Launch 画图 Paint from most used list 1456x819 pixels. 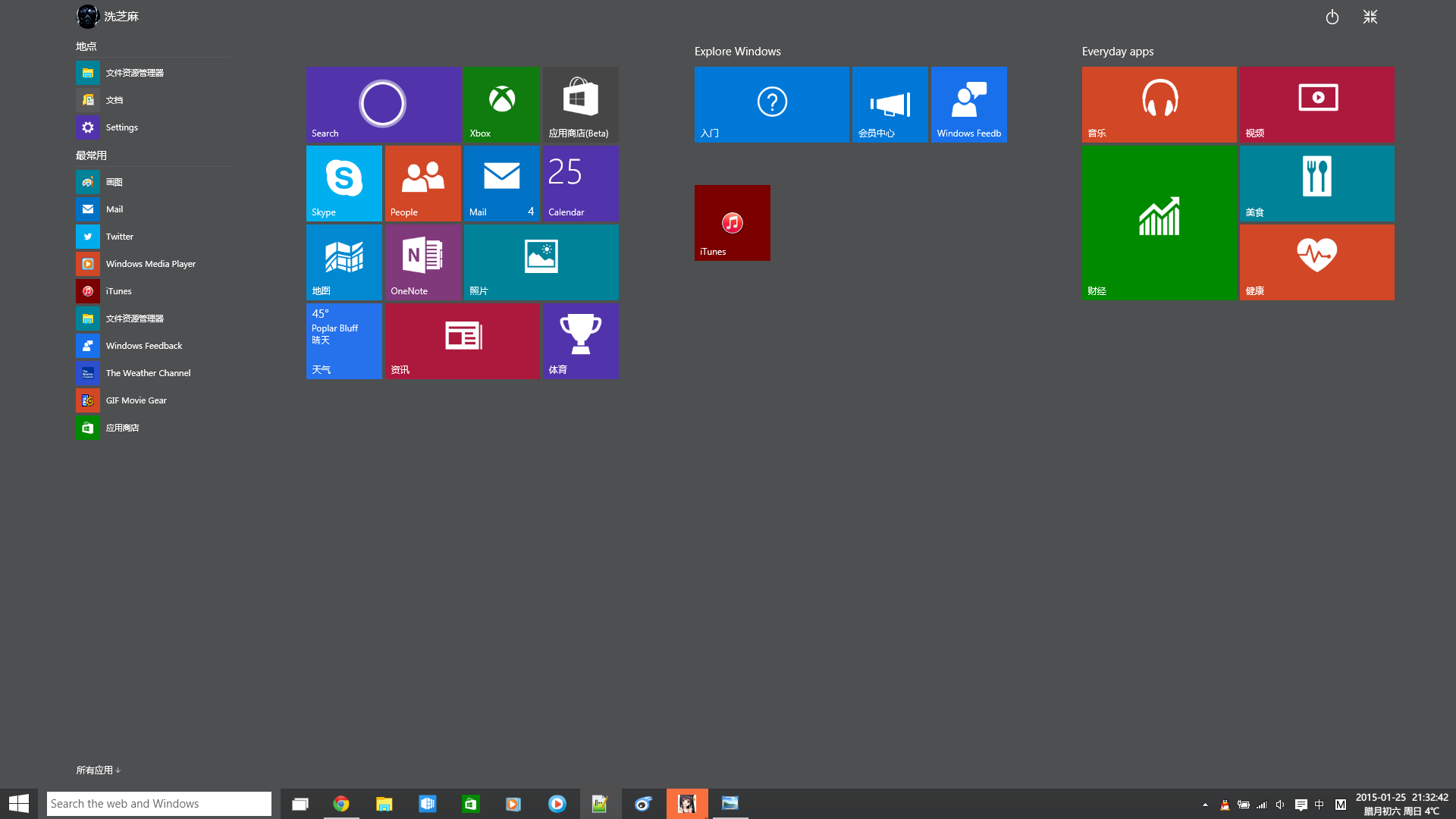152,182
